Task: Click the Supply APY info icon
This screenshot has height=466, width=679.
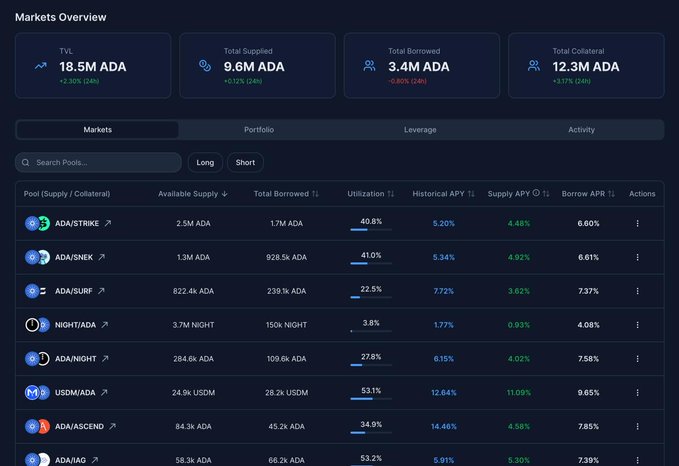Action: [x=536, y=193]
